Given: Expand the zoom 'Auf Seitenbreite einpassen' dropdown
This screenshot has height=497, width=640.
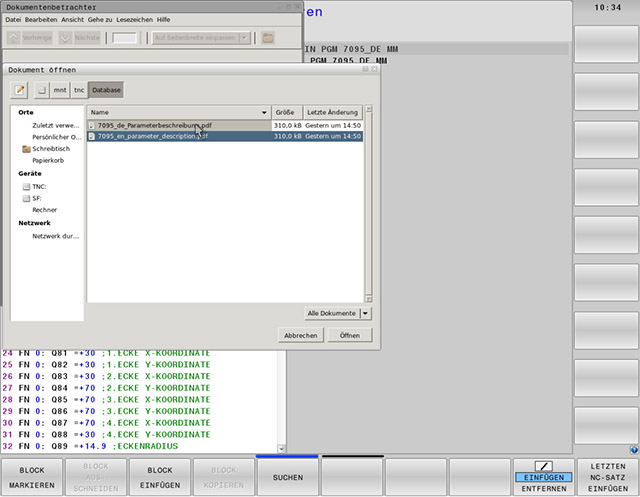Looking at the screenshot, I should click(x=200, y=38).
